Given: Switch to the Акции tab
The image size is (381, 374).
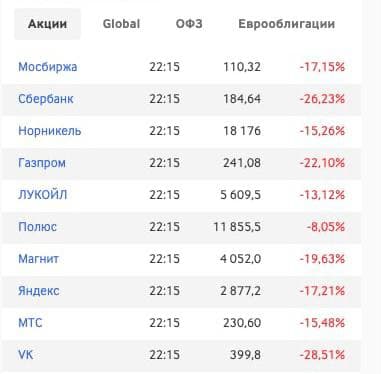Looking at the screenshot, I should pos(47,24).
